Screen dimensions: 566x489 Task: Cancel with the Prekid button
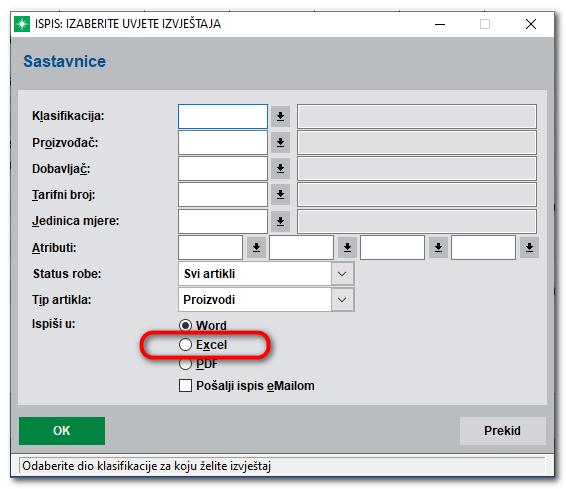pos(502,431)
